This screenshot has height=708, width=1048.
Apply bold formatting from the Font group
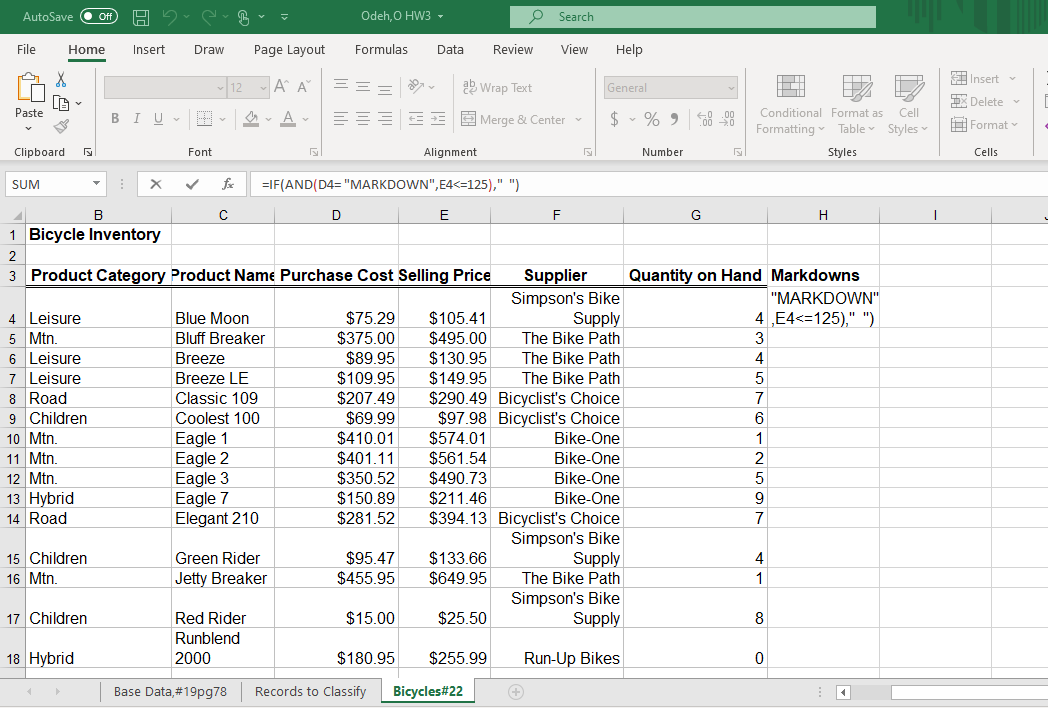pos(114,118)
